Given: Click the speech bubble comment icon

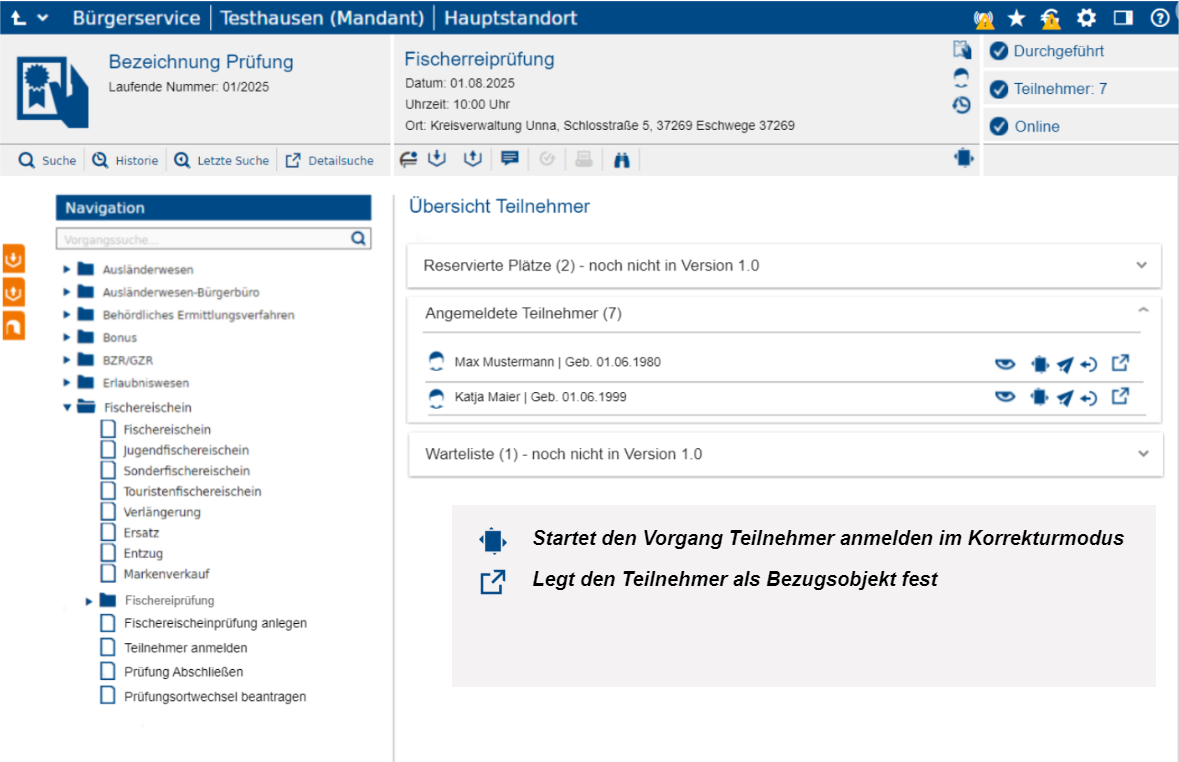Looking at the screenshot, I should (509, 159).
